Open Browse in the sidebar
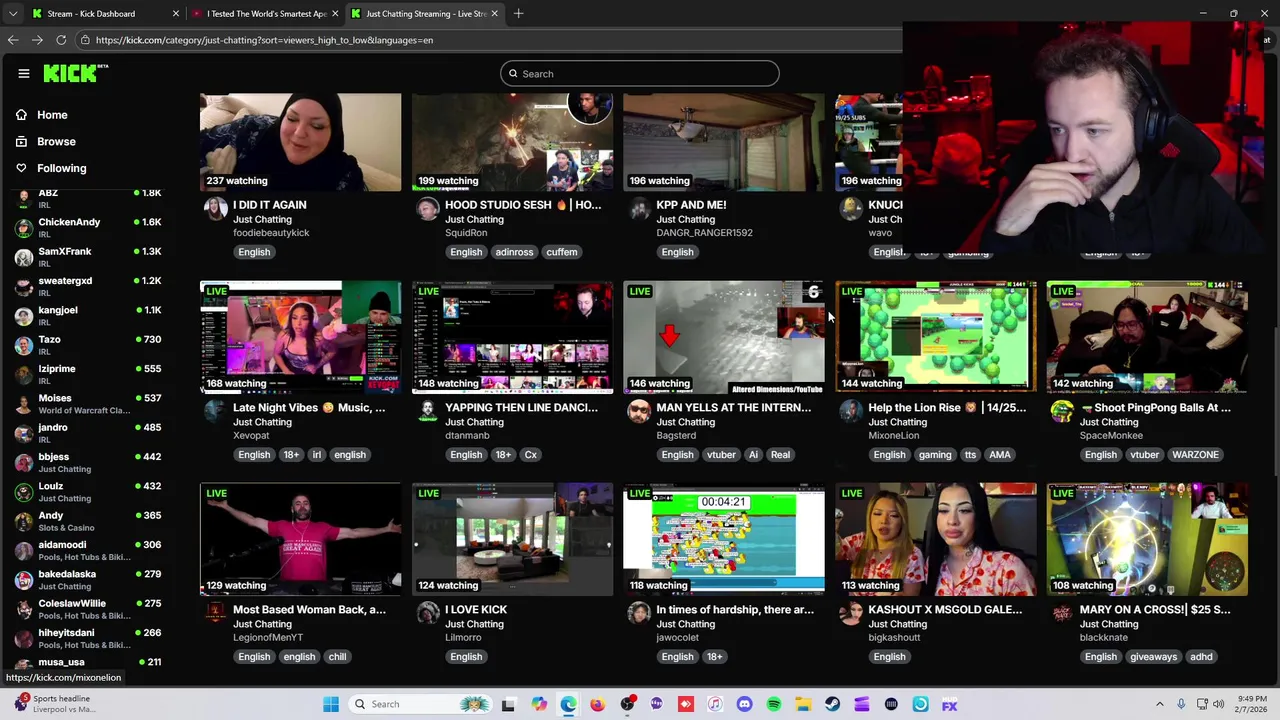This screenshot has height=720, width=1280. [x=56, y=142]
